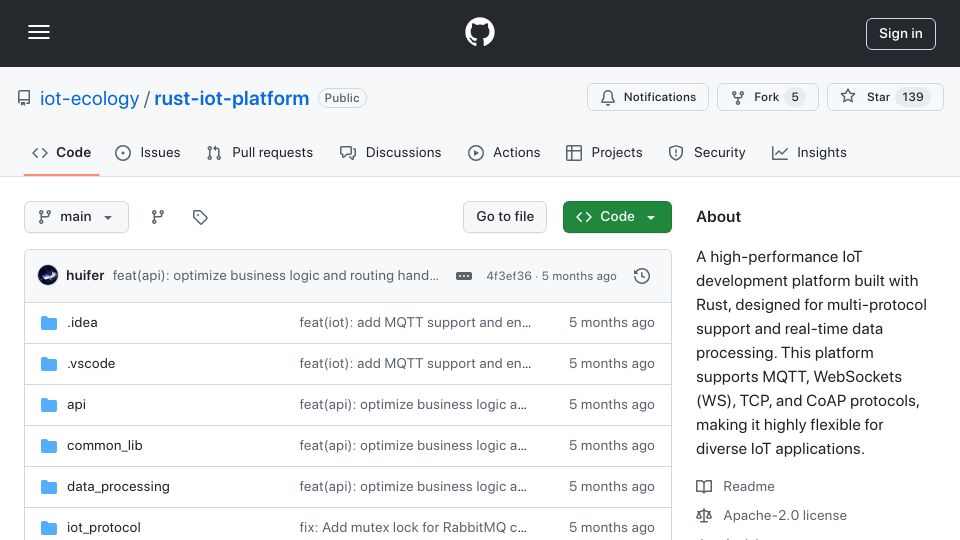Open the api row's commit message
Image resolution: width=960 pixels, height=540 pixels.
tap(413, 405)
